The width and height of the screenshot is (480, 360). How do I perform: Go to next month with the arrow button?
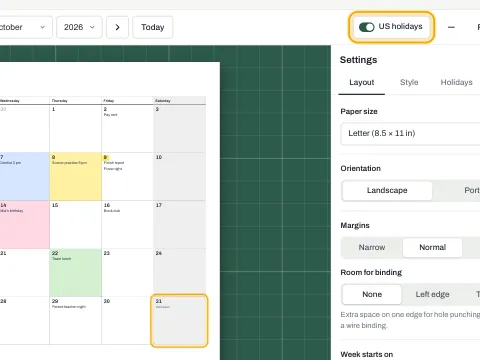(117, 27)
